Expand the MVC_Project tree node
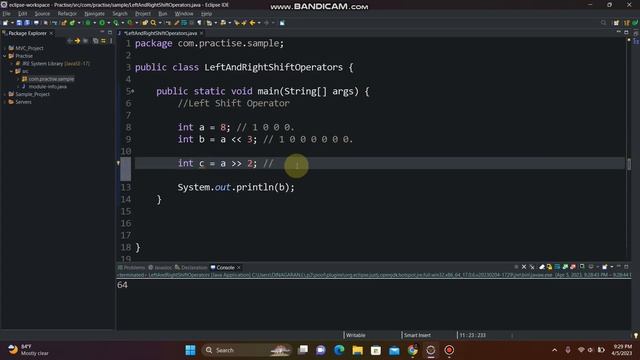Screen dimensions: 640x360 (x=5, y=48)
